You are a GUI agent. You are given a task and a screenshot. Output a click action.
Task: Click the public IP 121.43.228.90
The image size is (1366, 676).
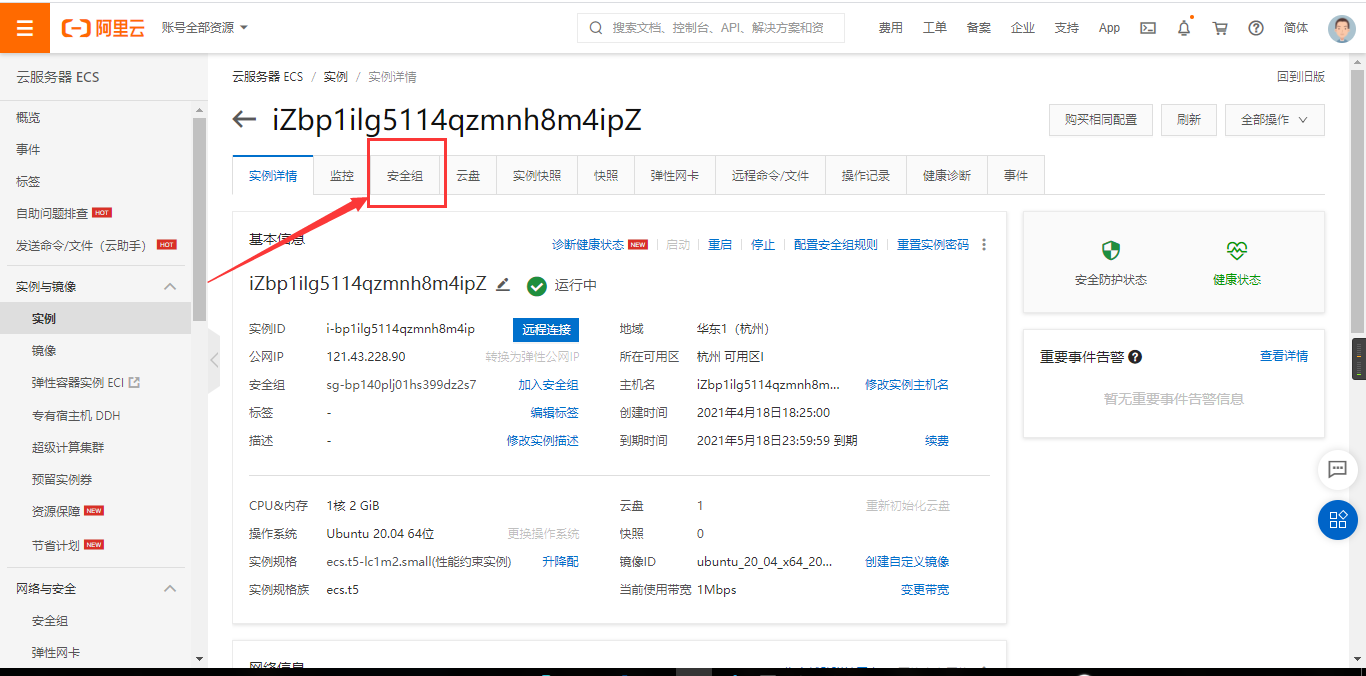(366, 357)
